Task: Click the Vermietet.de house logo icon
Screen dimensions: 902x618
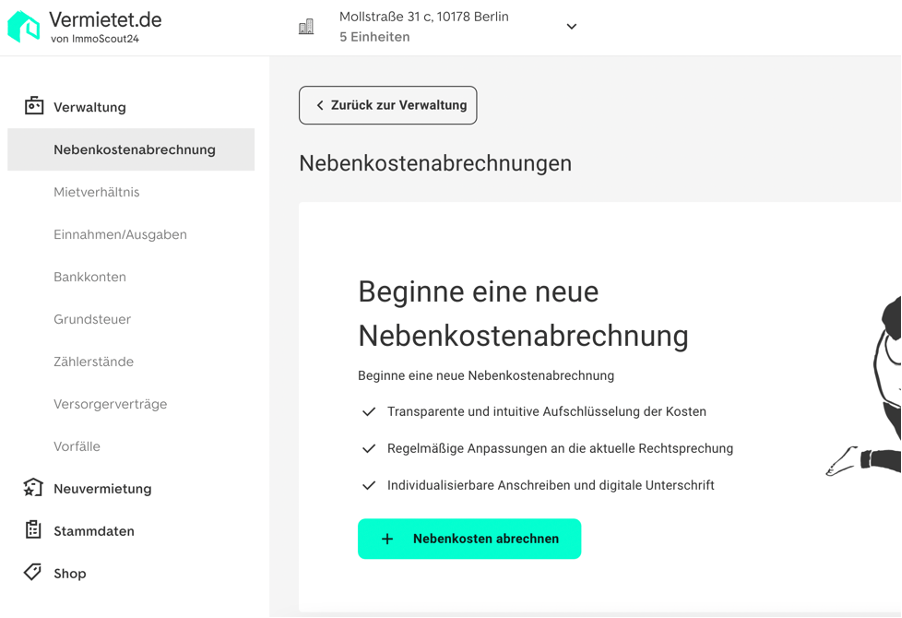Action: coord(24,26)
